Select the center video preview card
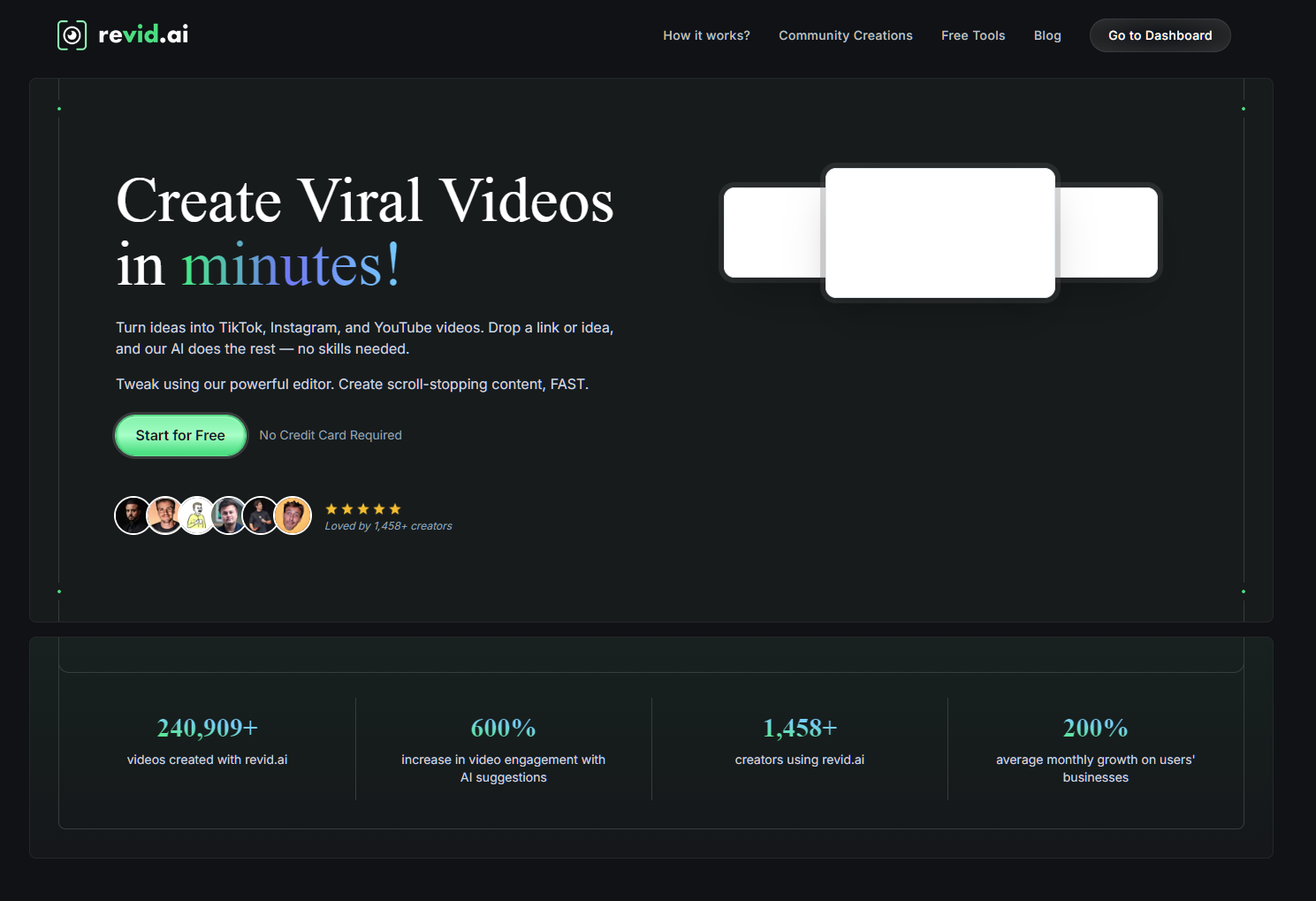Viewport: 1316px width, 901px height. click(x=939, y=233)
